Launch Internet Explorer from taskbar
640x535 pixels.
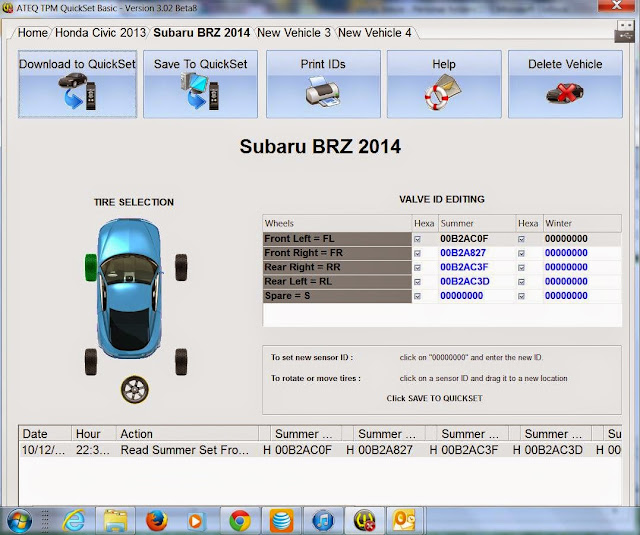tap(74, 521)
